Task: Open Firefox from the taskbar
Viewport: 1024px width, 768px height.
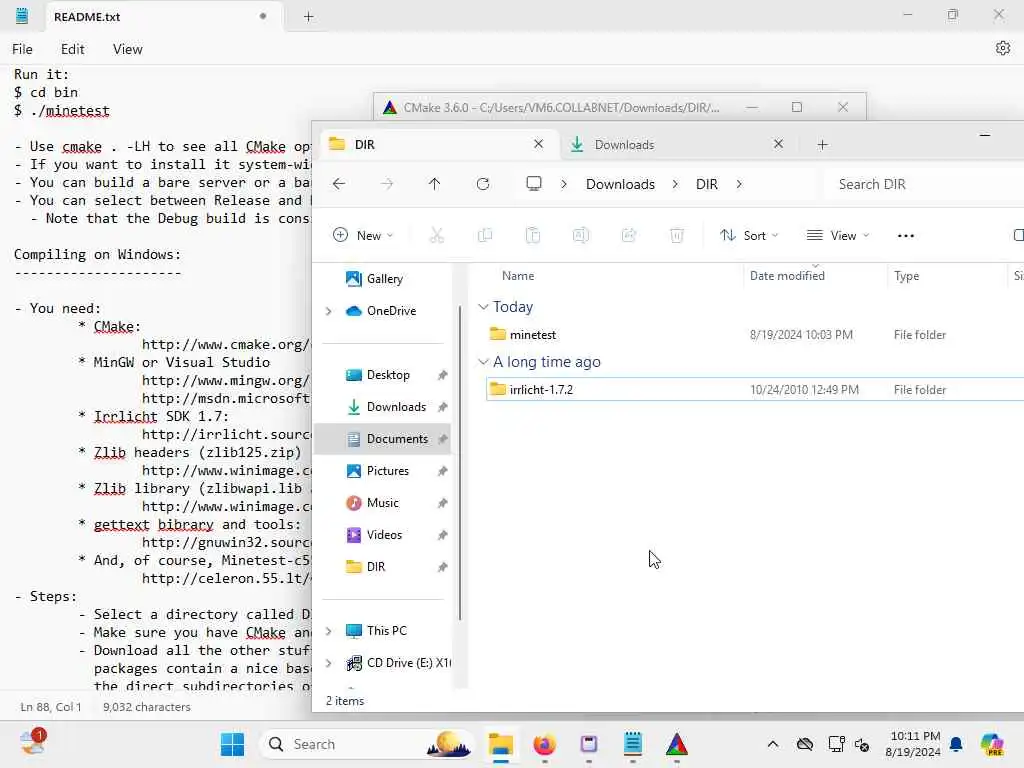Action: (x=544, y=744)
